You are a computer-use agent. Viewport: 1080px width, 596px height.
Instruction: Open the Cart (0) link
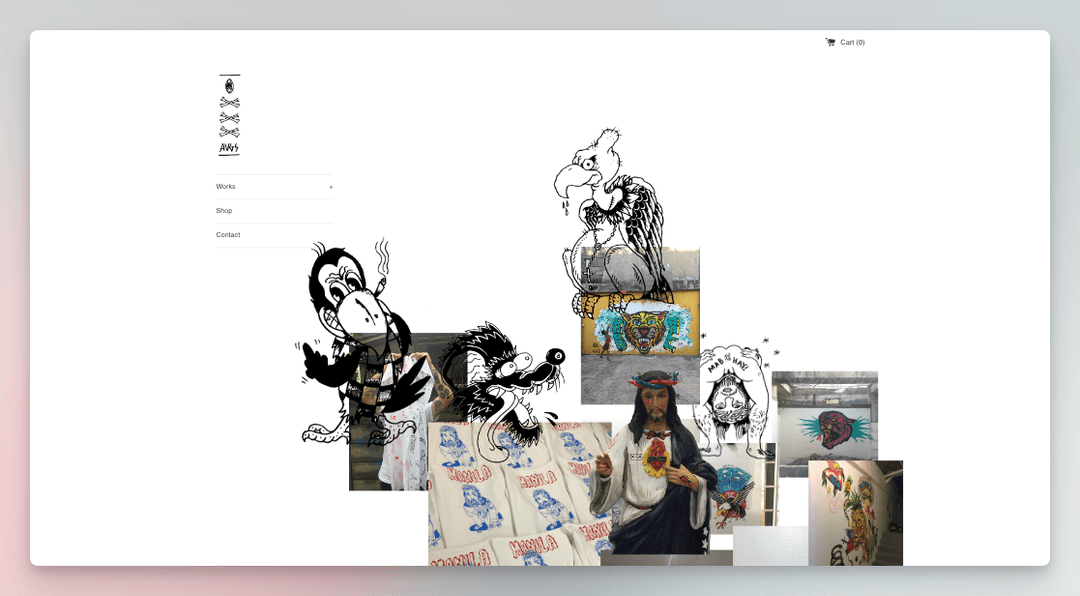(852, 42)
